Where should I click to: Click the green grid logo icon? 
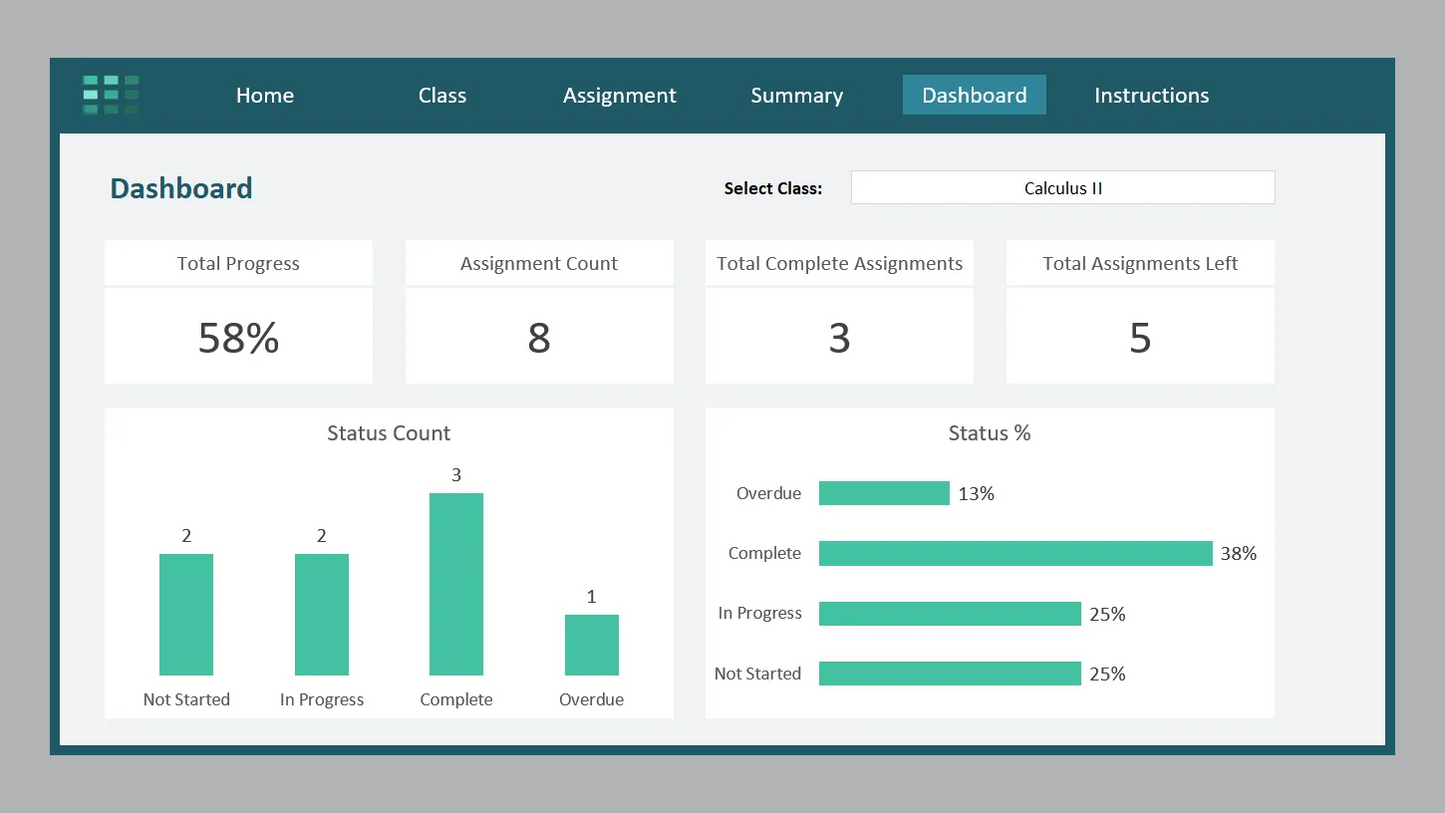[111, 95]
